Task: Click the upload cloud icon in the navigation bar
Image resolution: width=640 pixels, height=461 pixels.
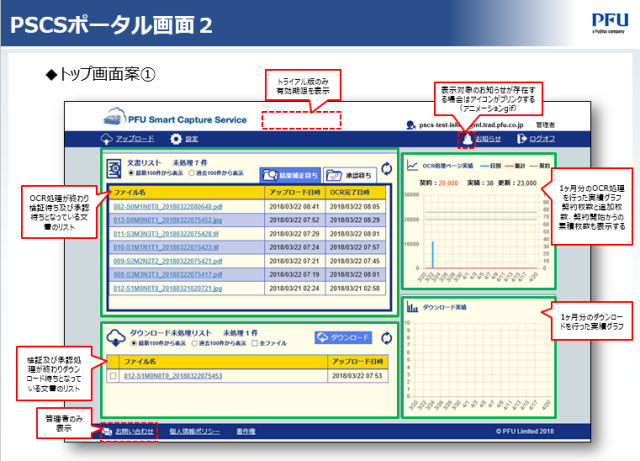Action: point(107,139)
